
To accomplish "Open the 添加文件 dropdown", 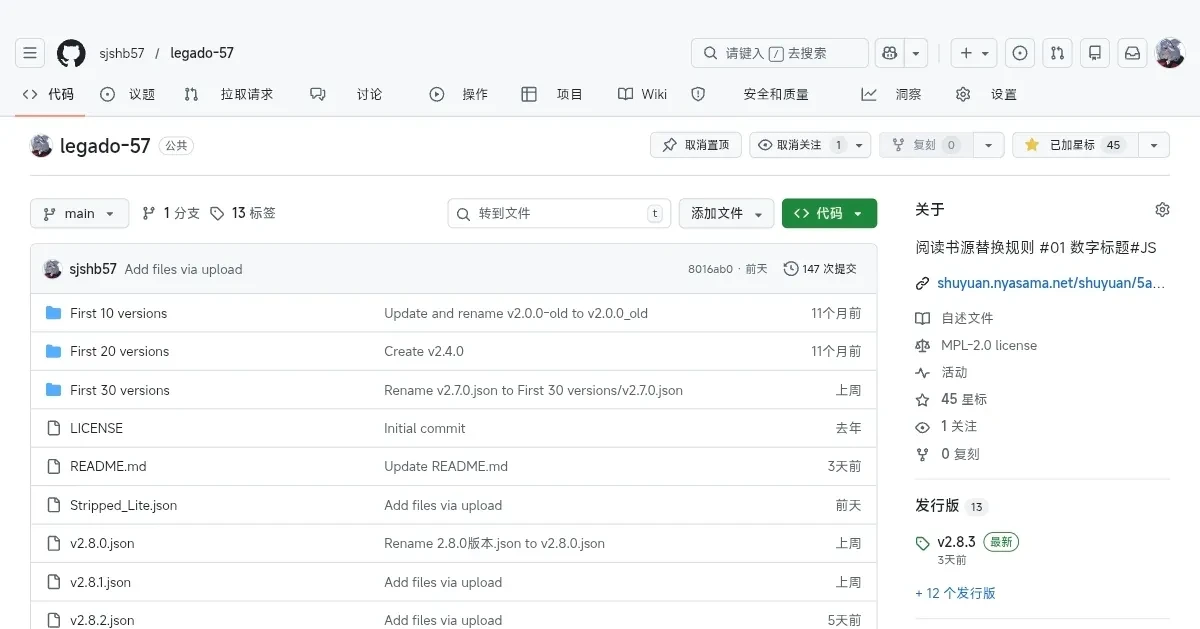I will 727,213.
